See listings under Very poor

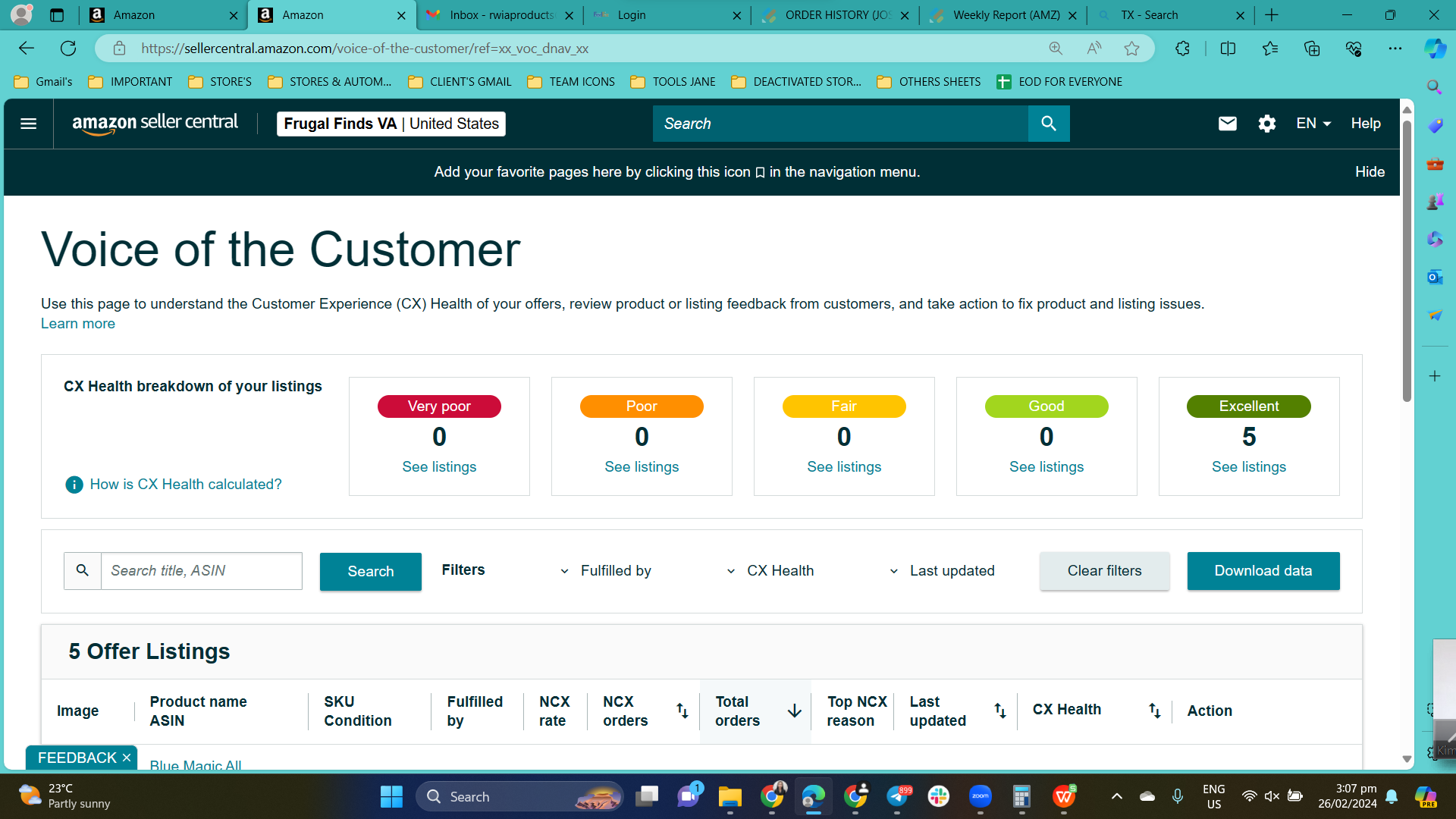pos(439,467)
